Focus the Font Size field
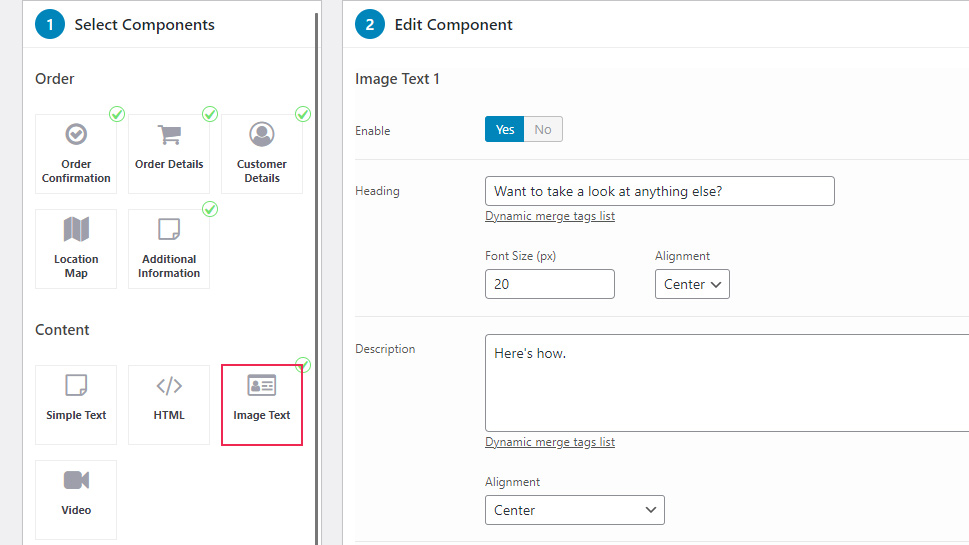The image size is (969, 545). [x=550, y=284]
